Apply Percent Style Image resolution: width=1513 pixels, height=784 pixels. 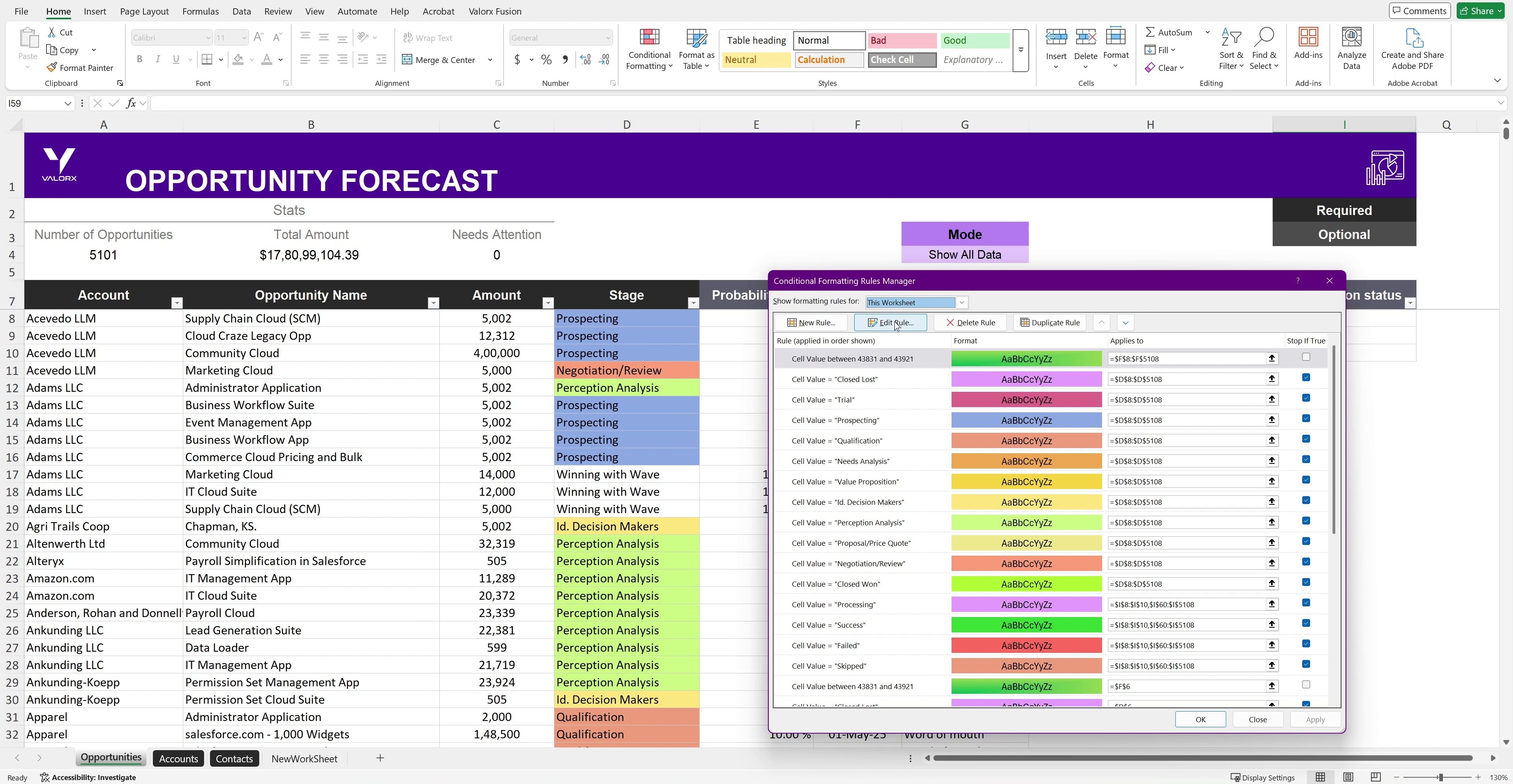click(x=546, y=59)
